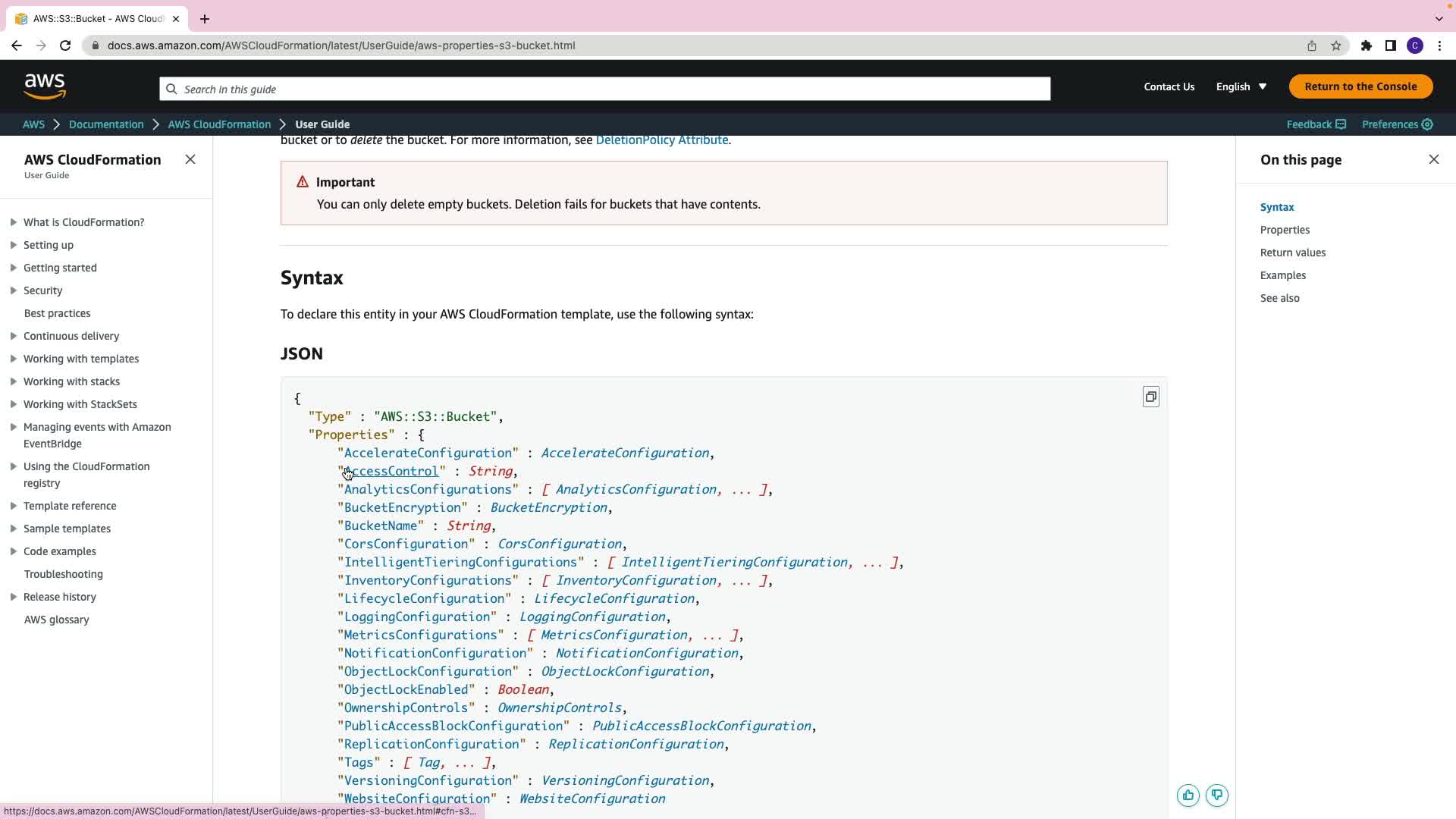Jump to Properties in page outline

[x=1285, y=230]
